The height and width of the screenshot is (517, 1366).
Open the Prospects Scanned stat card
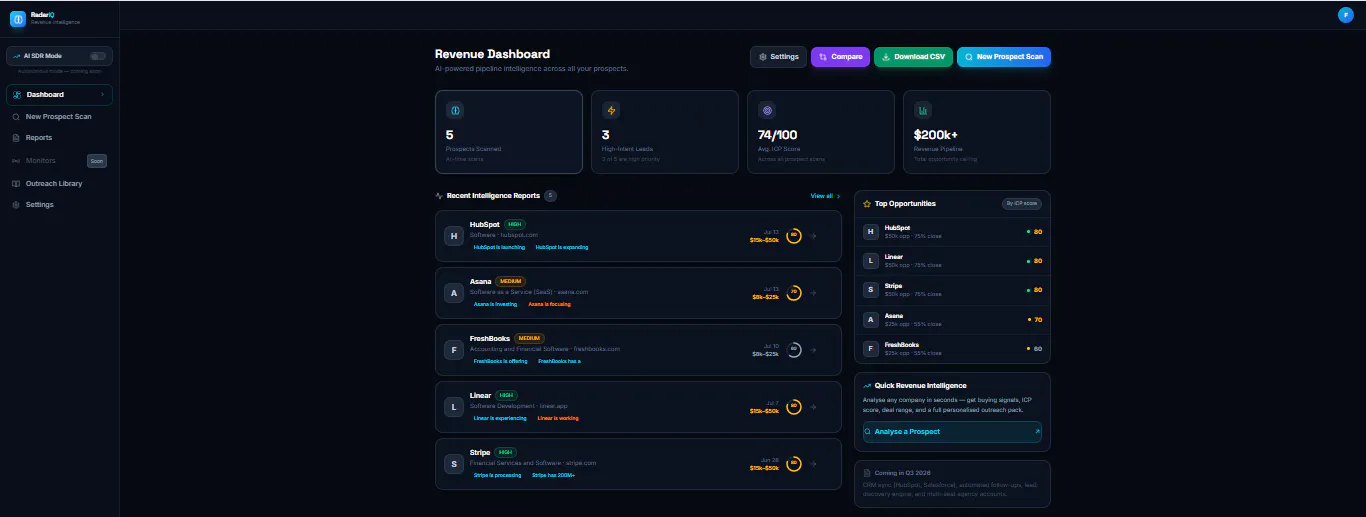[509, 132]
